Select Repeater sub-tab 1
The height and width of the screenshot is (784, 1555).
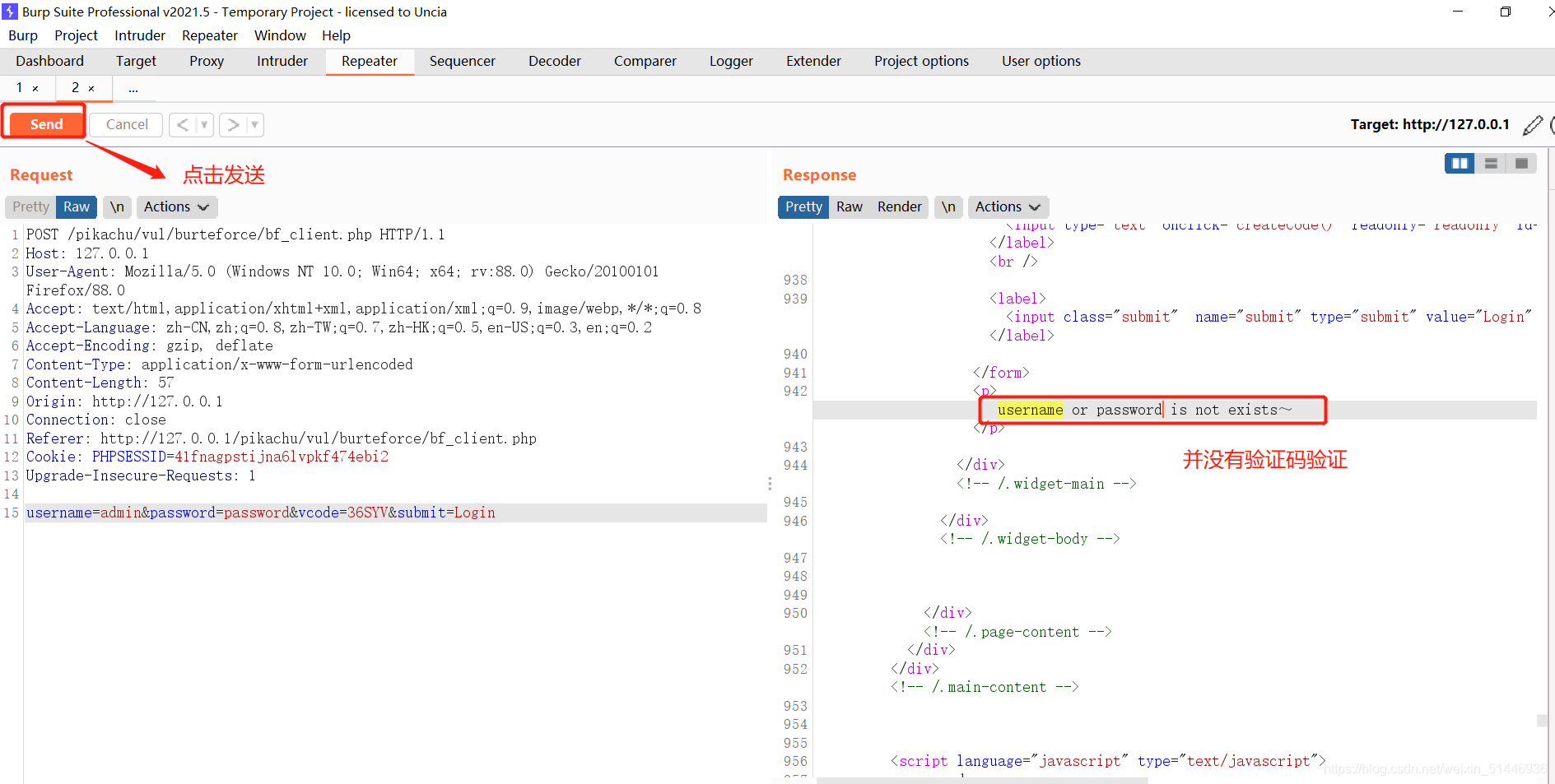pyautogui.click(x=19, y=87)
